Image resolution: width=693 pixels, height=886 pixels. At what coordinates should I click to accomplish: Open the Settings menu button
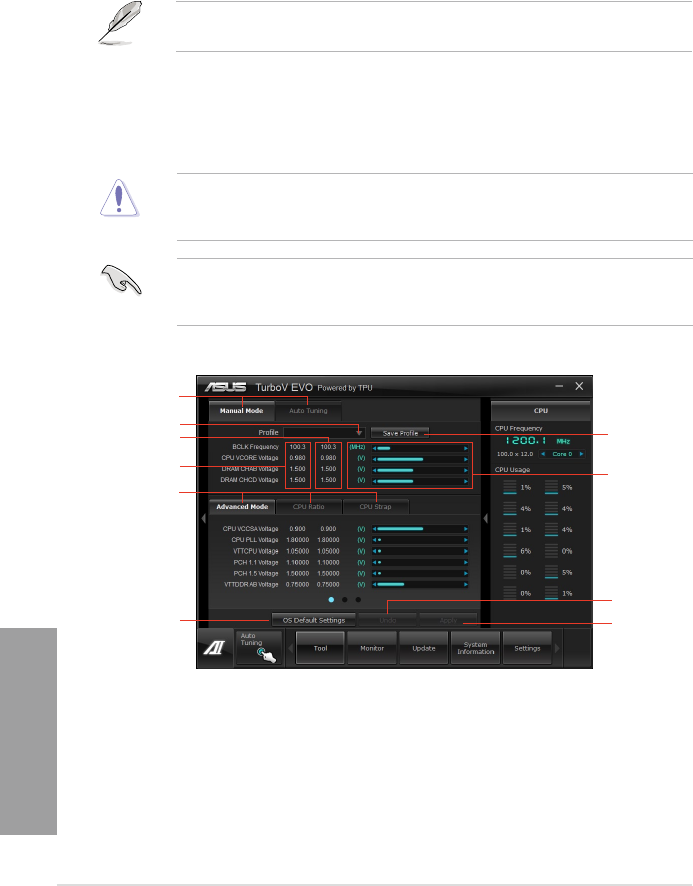click(x=527, y=648)
